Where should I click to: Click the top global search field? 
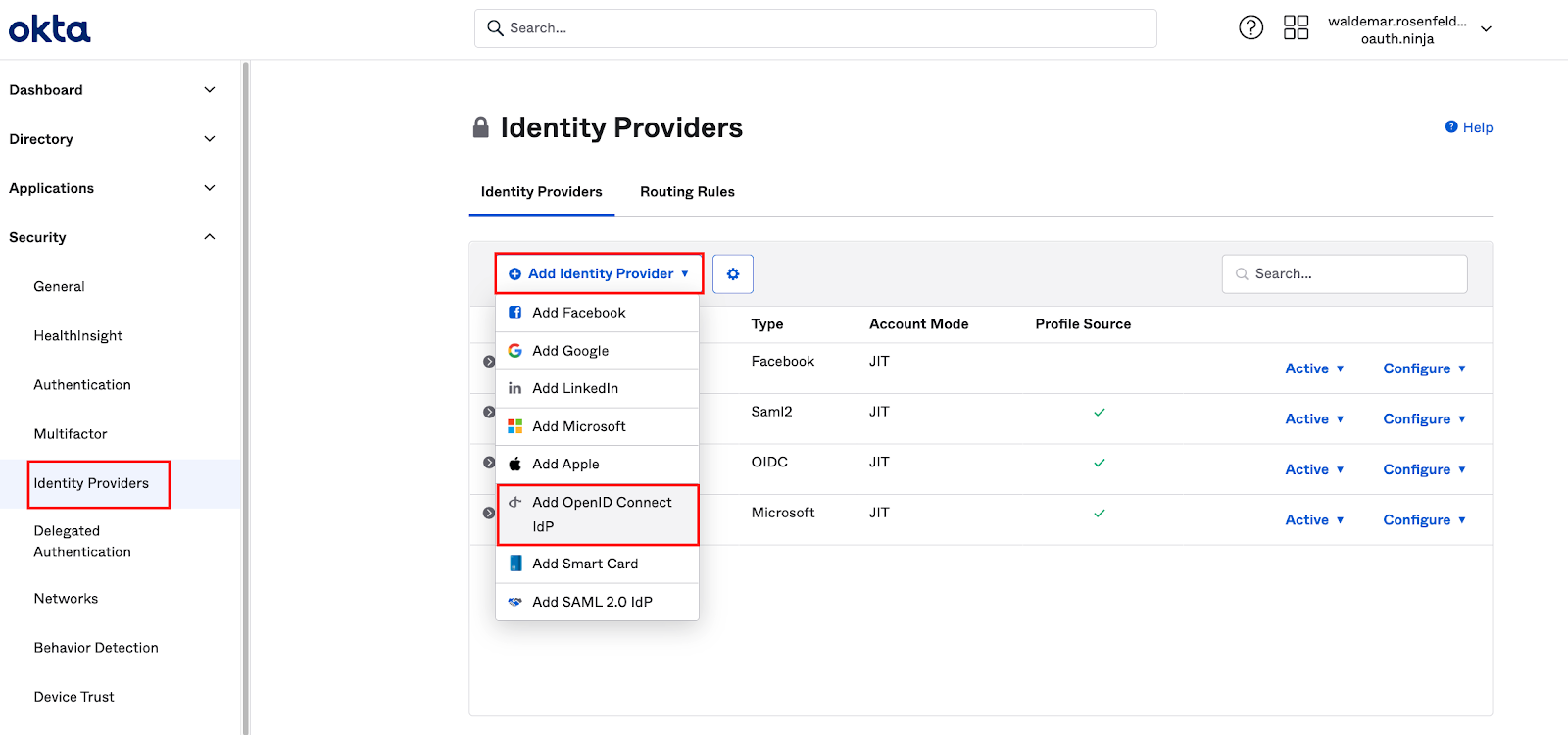pos(815,28)
